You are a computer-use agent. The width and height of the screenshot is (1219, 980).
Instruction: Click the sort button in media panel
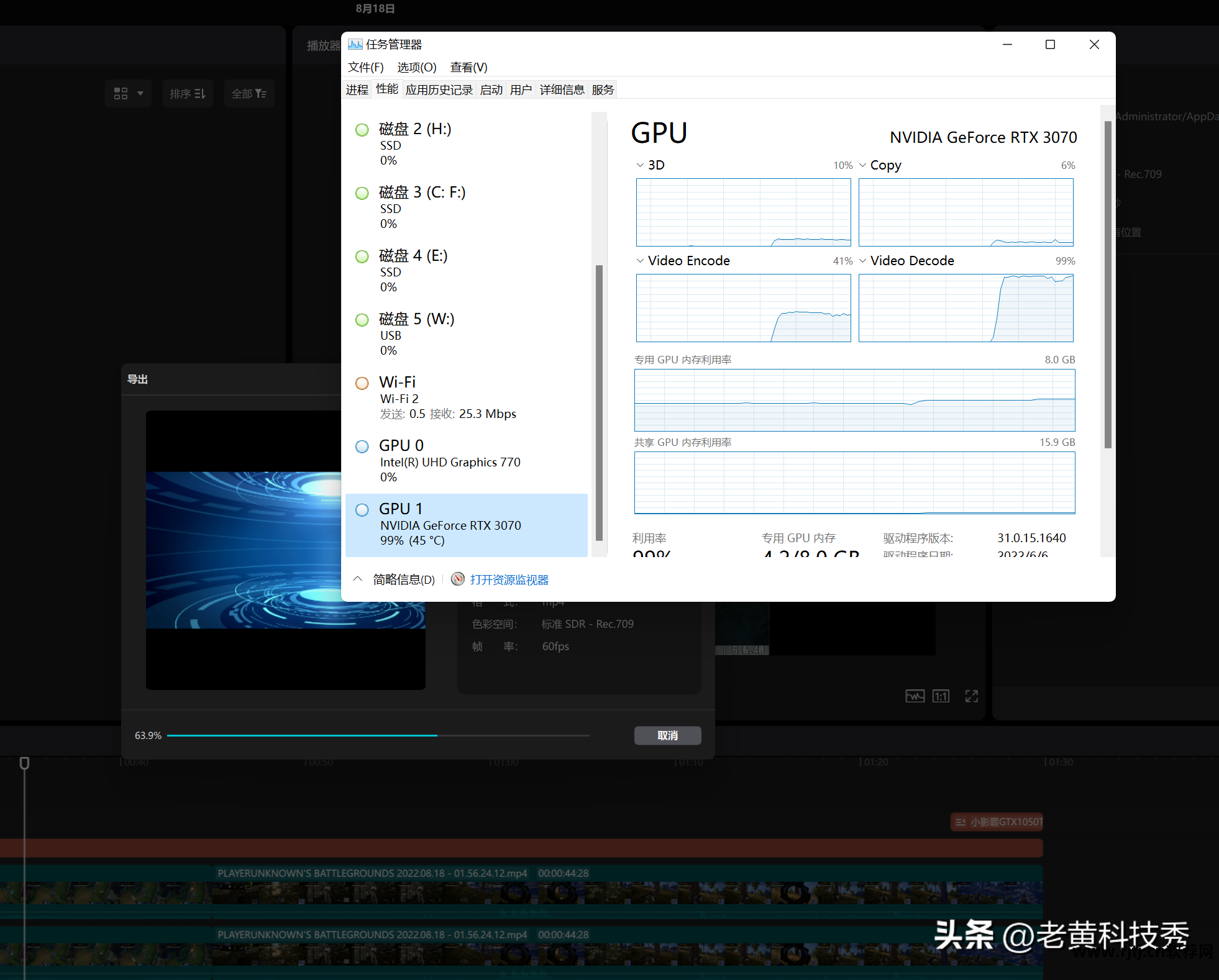click(188, 93)
